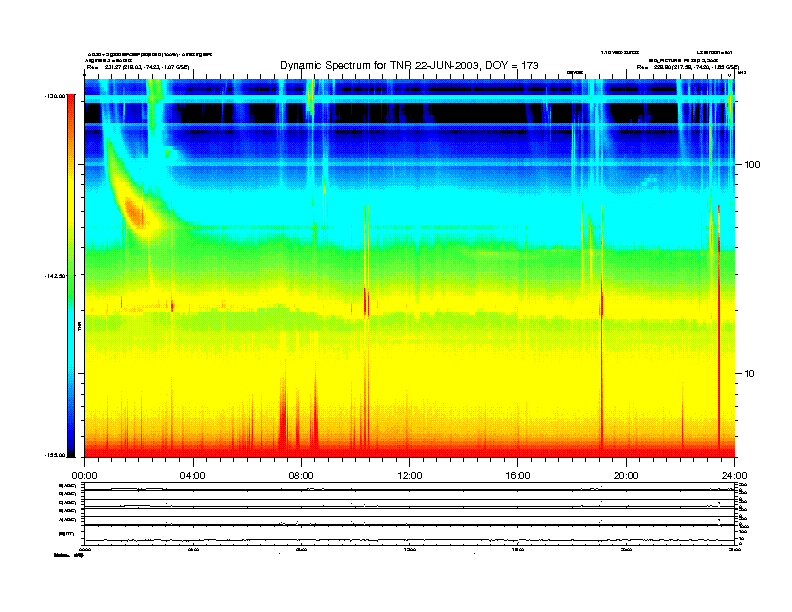Viewport: 792px width, 612px height.
Task: Click the "Dynamic Spectrum for TNR" plot title
Action: click(x=409, y=65)
